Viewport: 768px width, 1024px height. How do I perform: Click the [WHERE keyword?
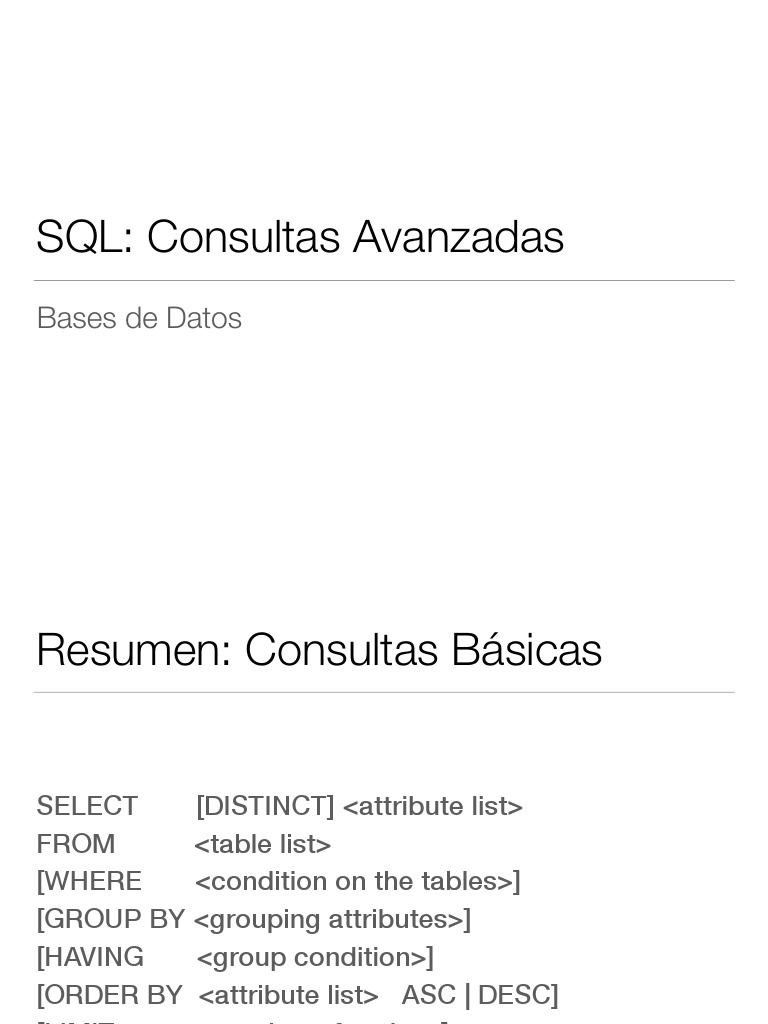(89, 881)
